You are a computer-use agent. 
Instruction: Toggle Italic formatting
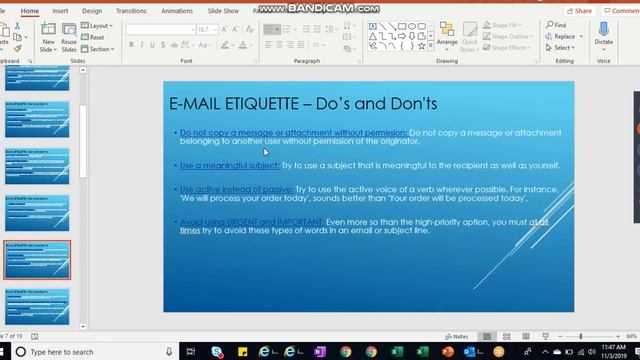tap(142, 45)
